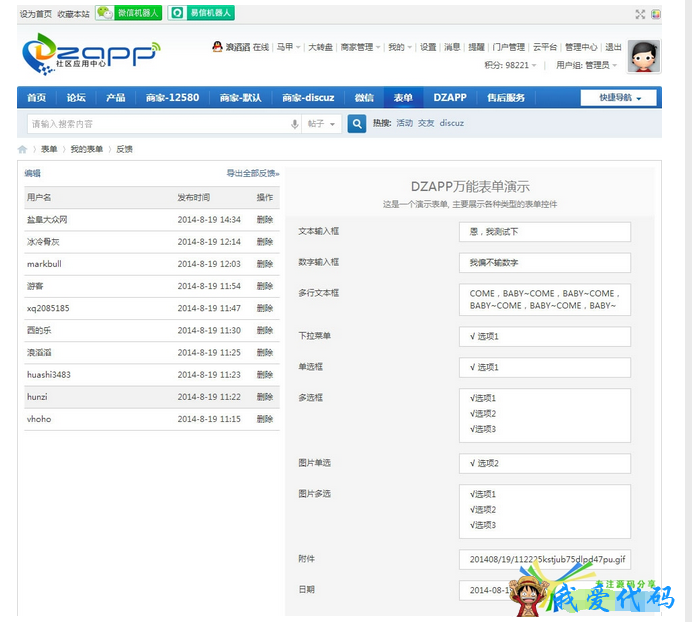Click the DZAPP logo

pos(90,53)
